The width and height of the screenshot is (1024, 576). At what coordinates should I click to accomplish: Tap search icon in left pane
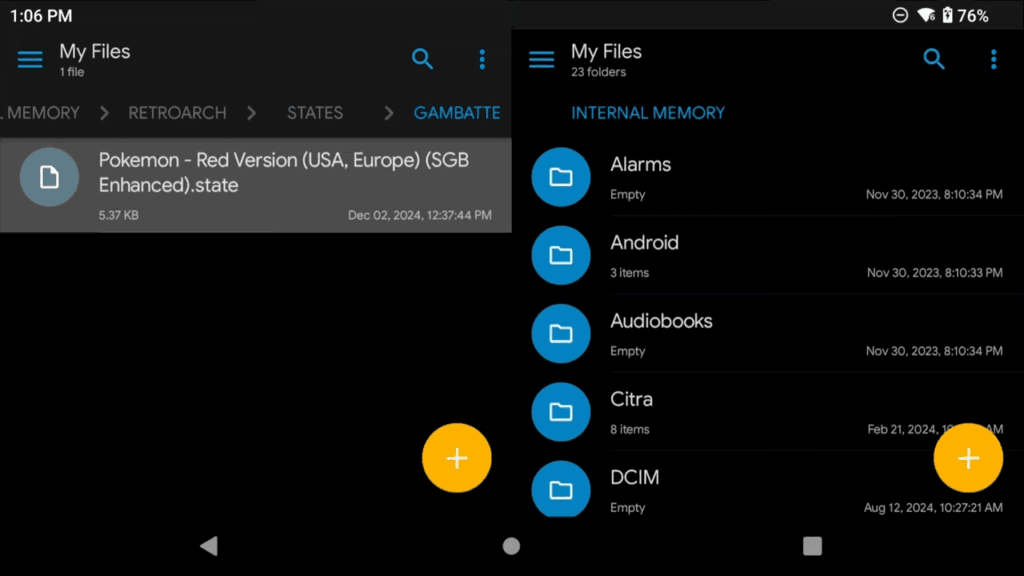tap(423, 60)
